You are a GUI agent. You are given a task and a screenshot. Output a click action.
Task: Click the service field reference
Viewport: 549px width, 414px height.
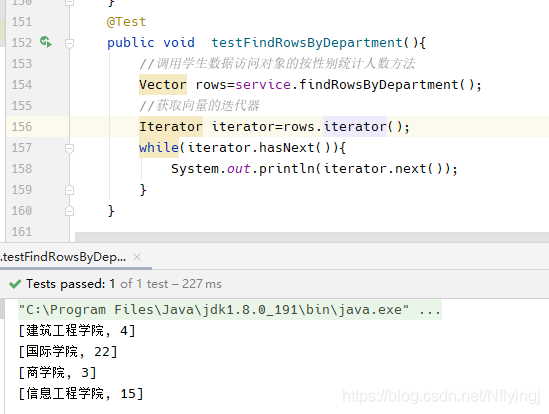(263, 84)
